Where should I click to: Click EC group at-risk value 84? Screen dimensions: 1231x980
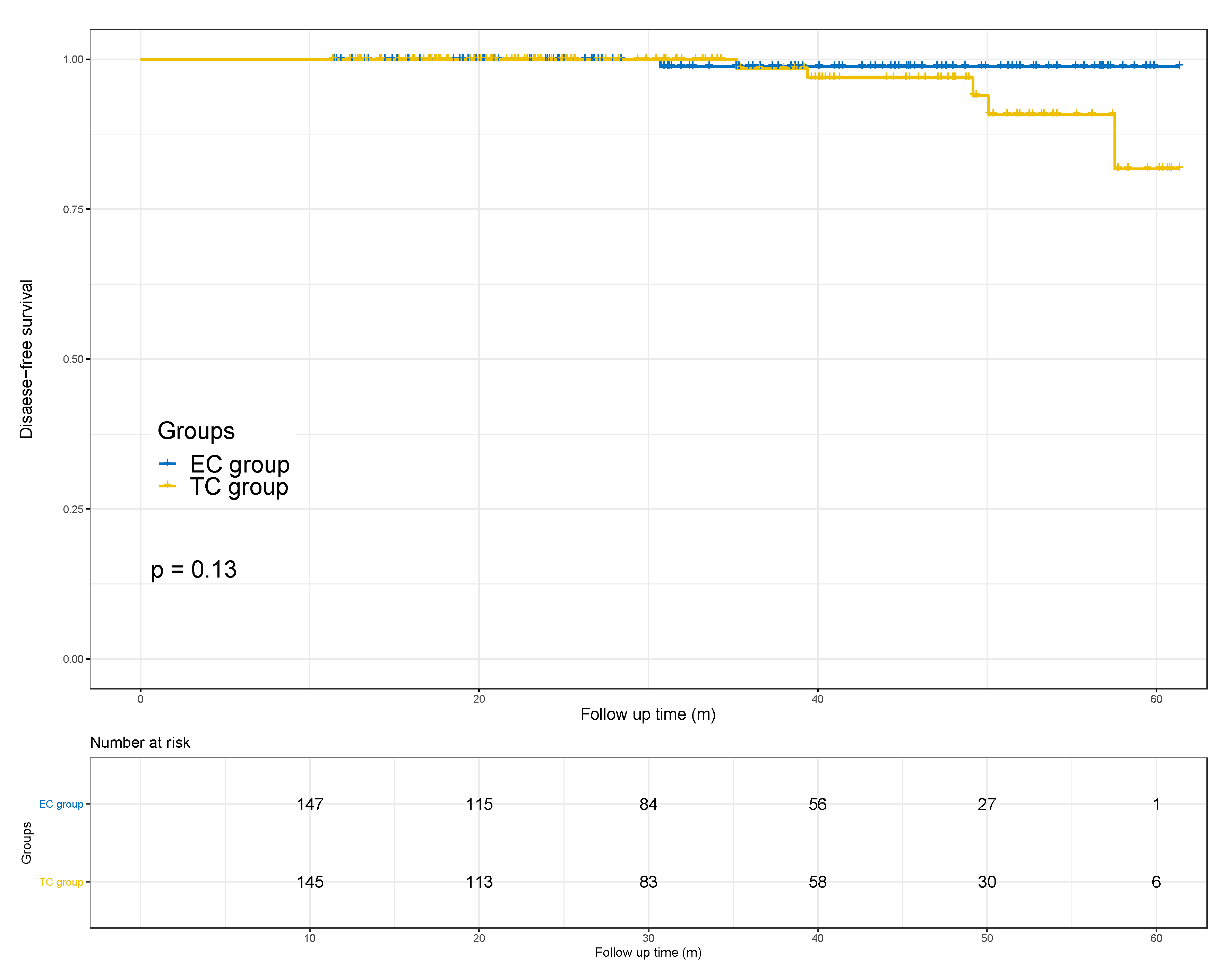coord(648,804)
